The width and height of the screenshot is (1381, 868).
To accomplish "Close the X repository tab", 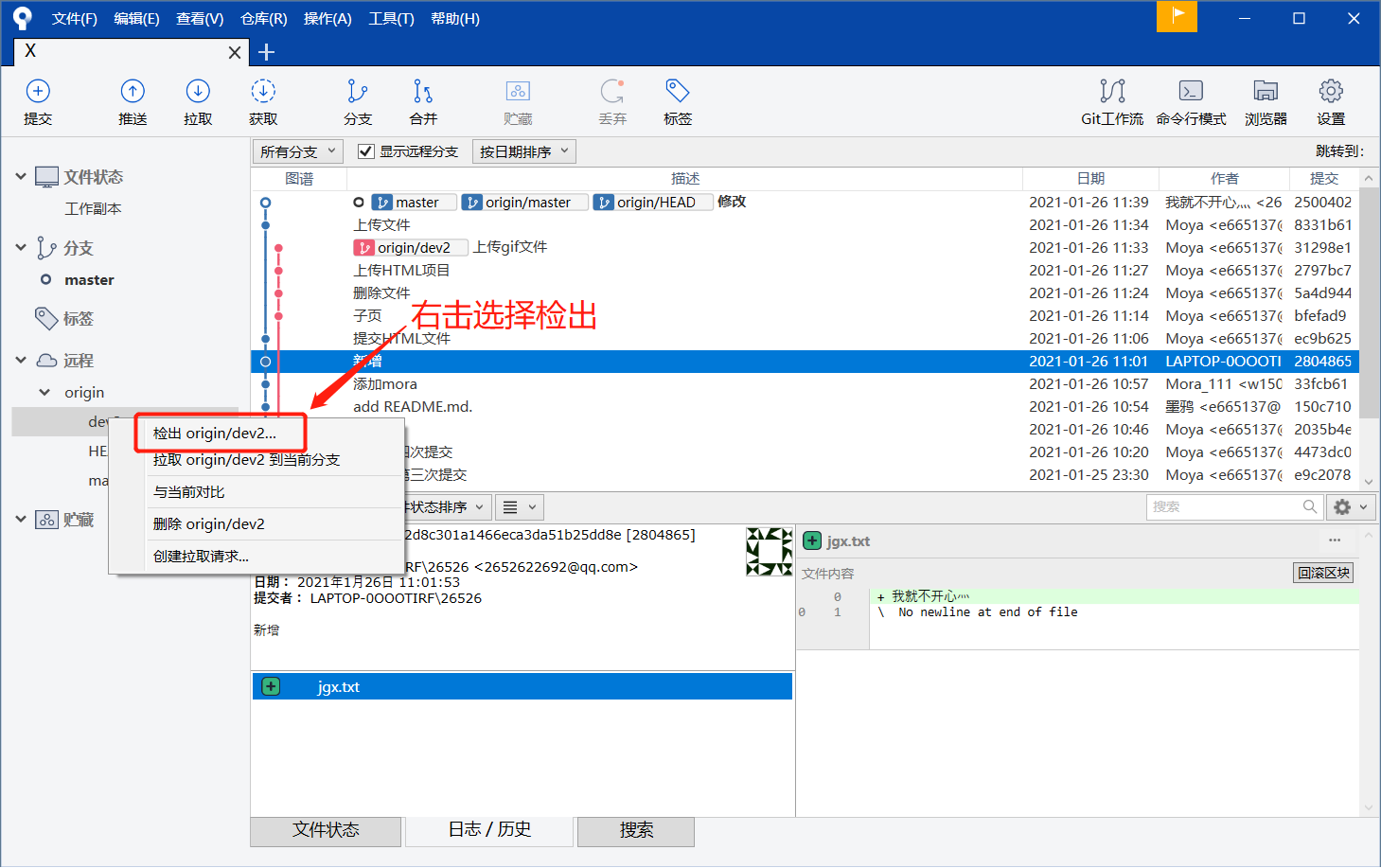I will coord(235,53).
